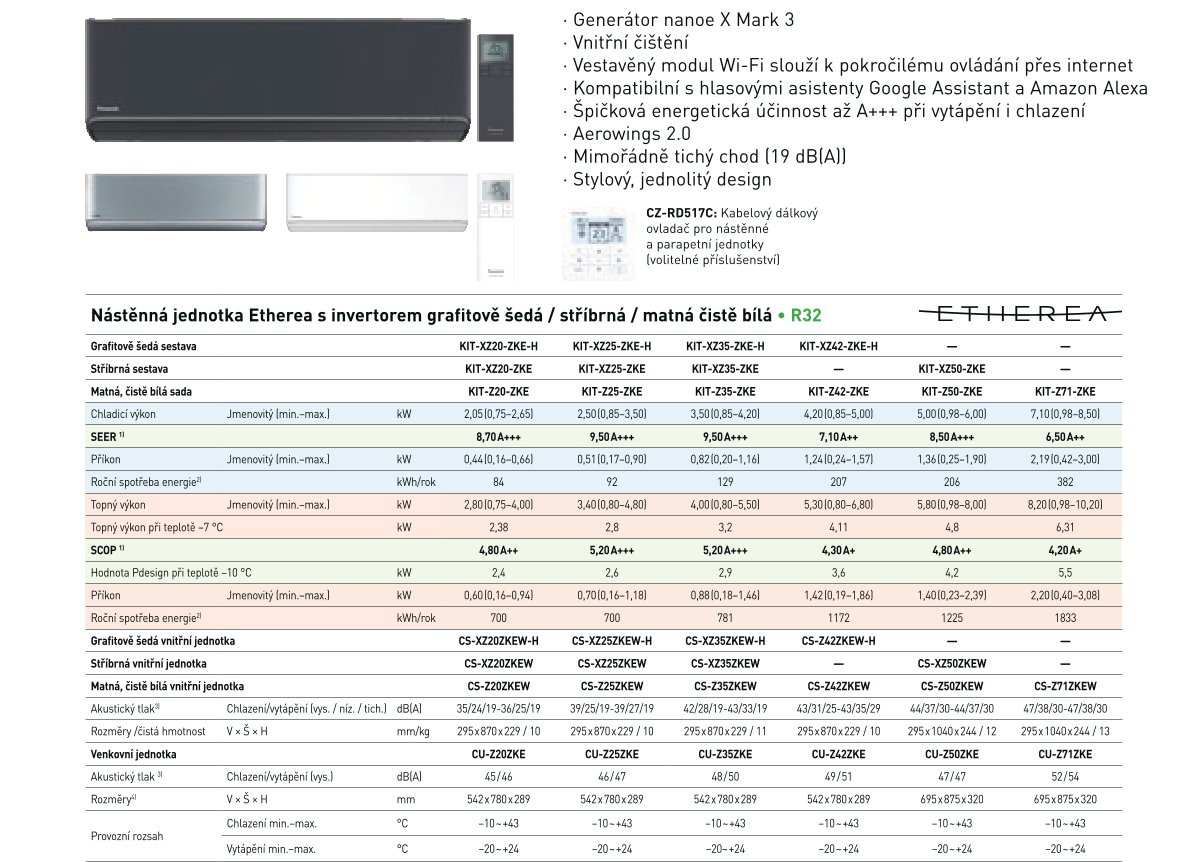Click the outdoor dimensions '695 x 875 x 320' for CU-Z50ZKE

pos(952,800)
